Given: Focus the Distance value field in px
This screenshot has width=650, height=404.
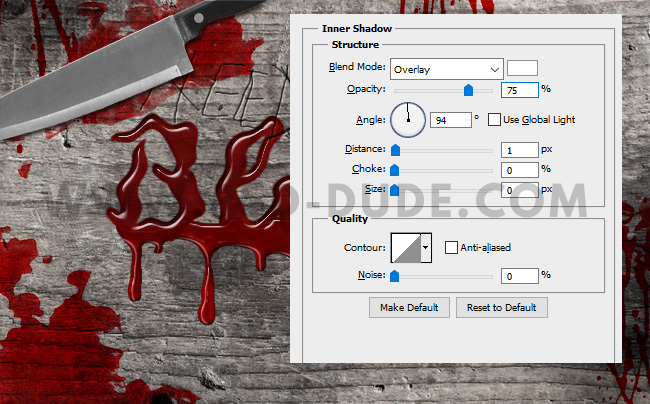Looking at the screenshot, I should pyautogui.click(x=518, y=149).
